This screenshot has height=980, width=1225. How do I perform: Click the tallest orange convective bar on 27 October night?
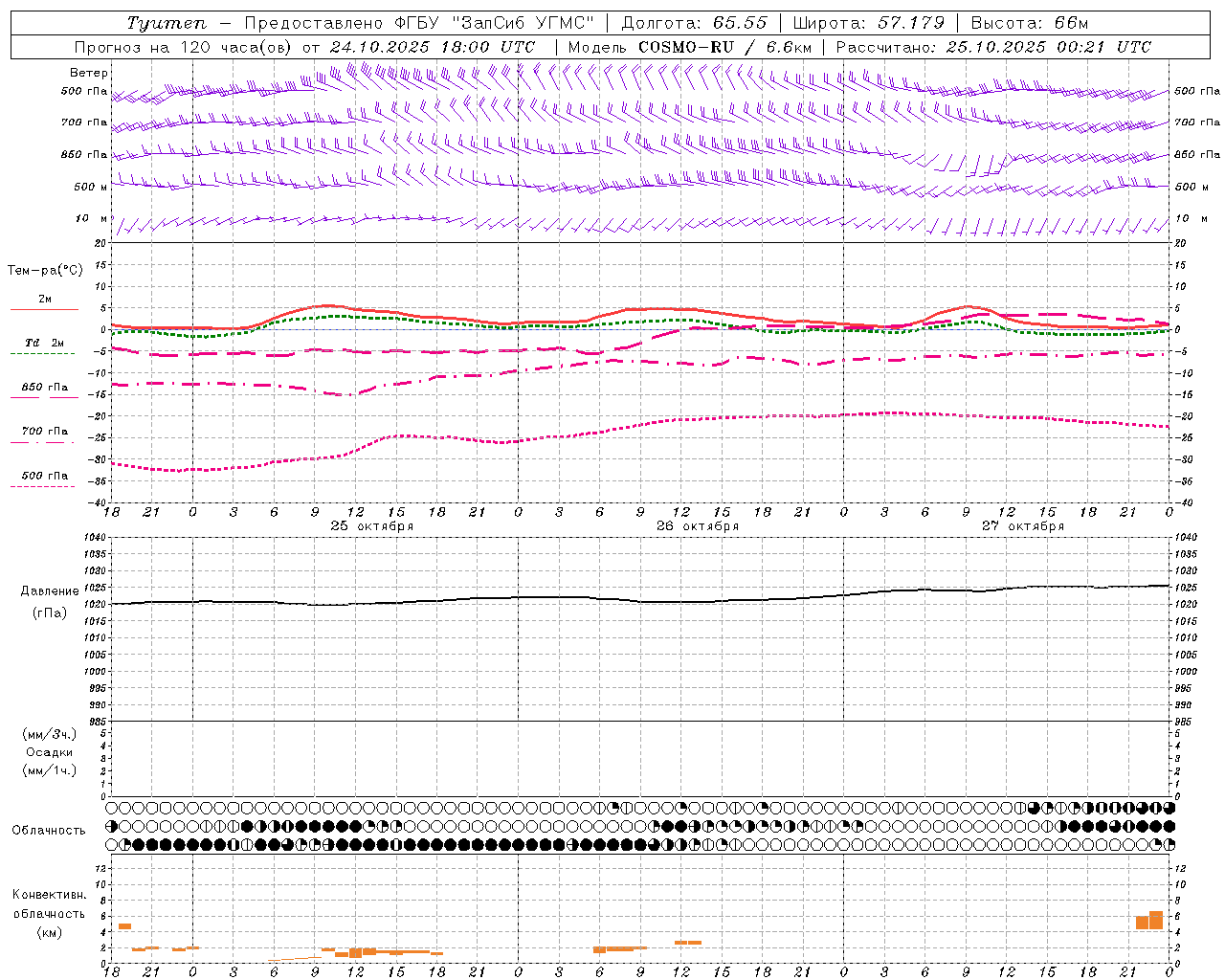coord(1156,920)
